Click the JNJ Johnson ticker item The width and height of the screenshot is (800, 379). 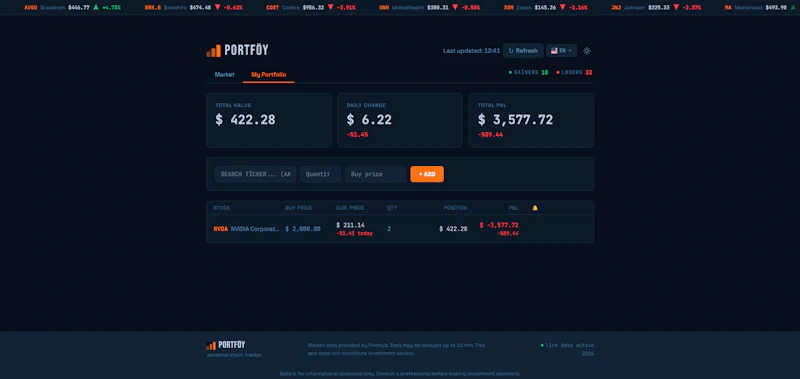click(656, 8)
